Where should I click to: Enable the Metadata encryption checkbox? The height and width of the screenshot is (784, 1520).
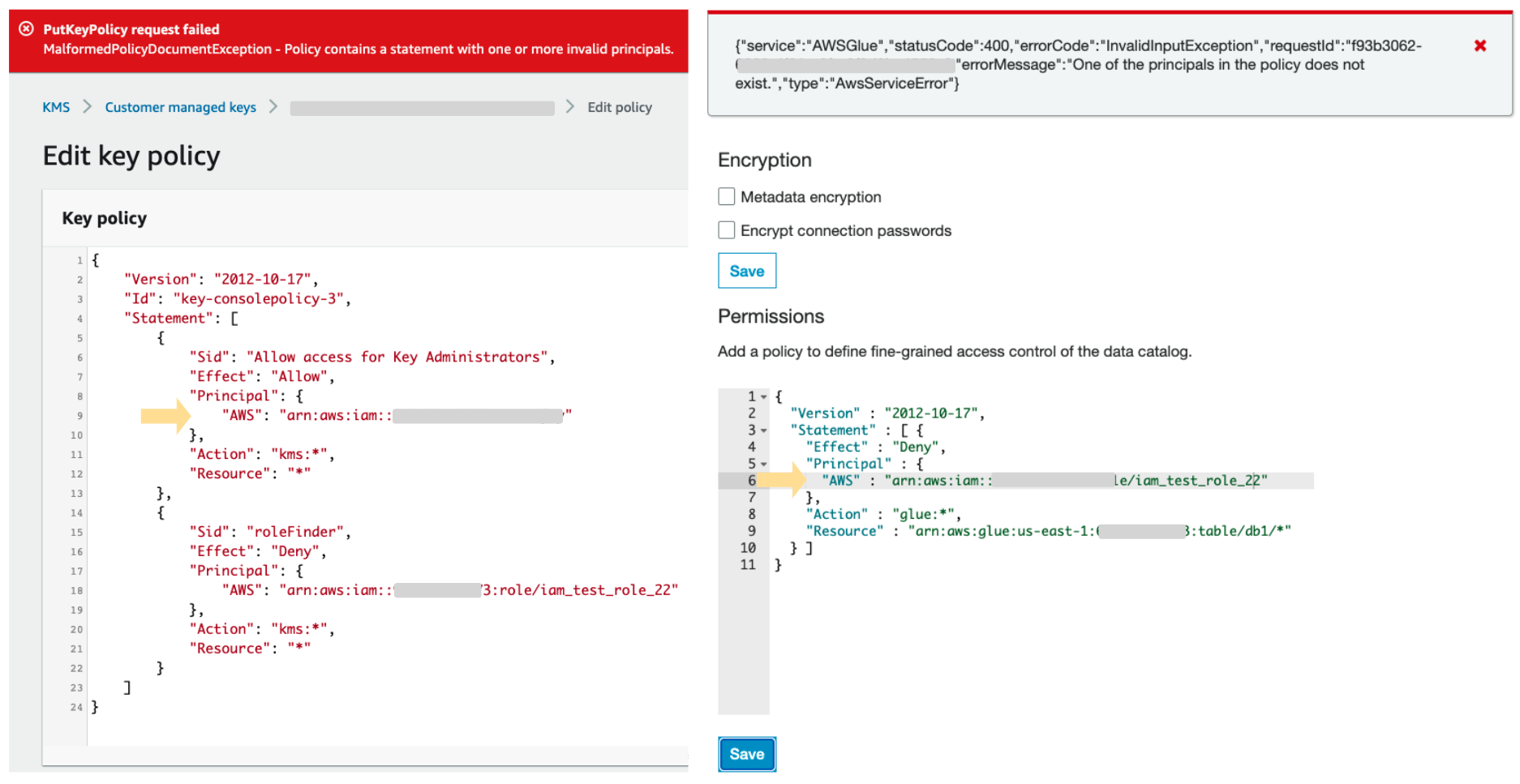726,197
